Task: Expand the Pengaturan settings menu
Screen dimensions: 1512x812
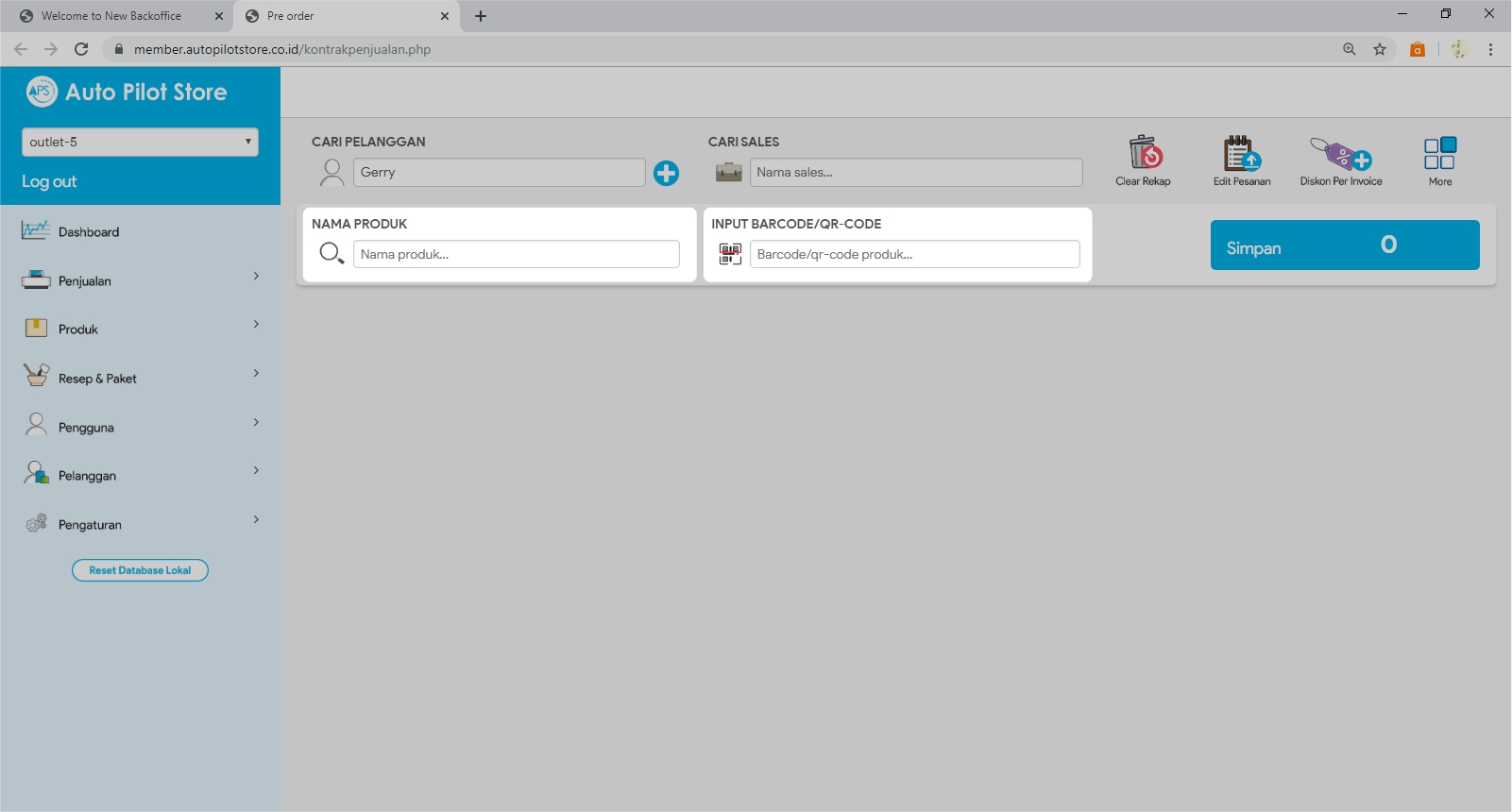Action: [x=140, y=524]
